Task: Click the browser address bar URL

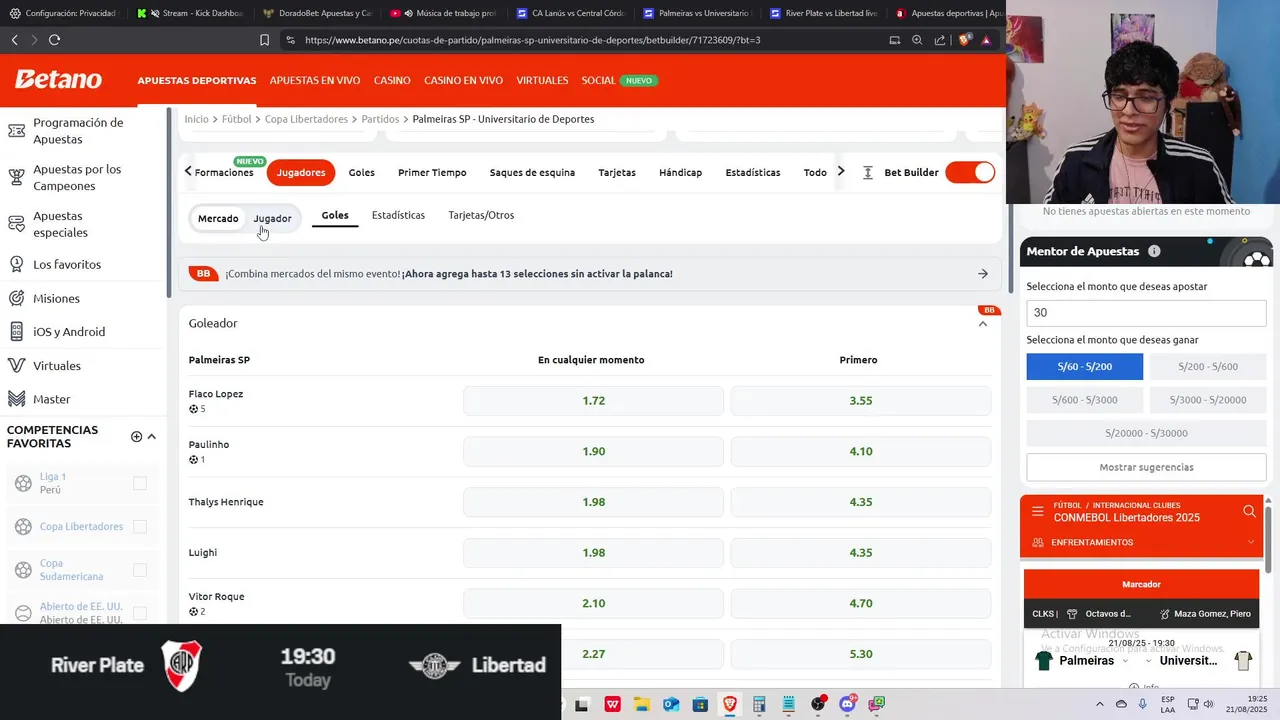Action: pyautogui.click(x=532, y=40)
